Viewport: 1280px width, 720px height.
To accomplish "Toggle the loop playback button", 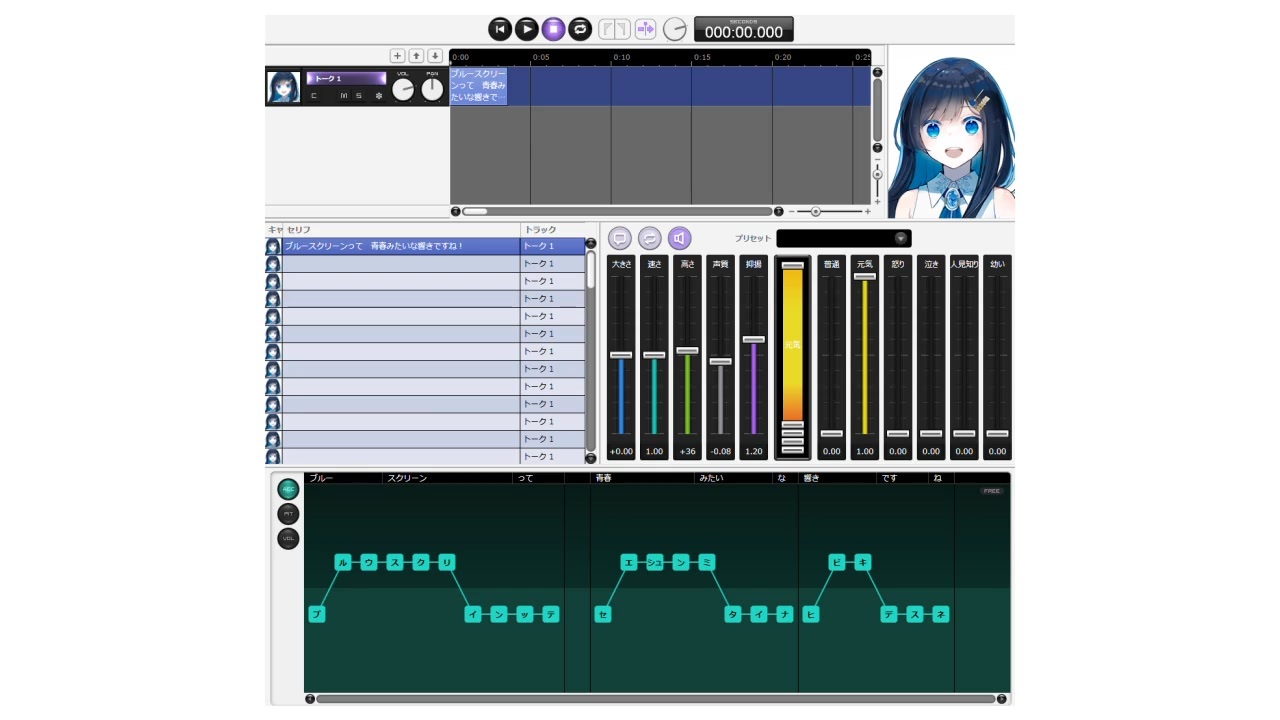I will click(580, 29).
